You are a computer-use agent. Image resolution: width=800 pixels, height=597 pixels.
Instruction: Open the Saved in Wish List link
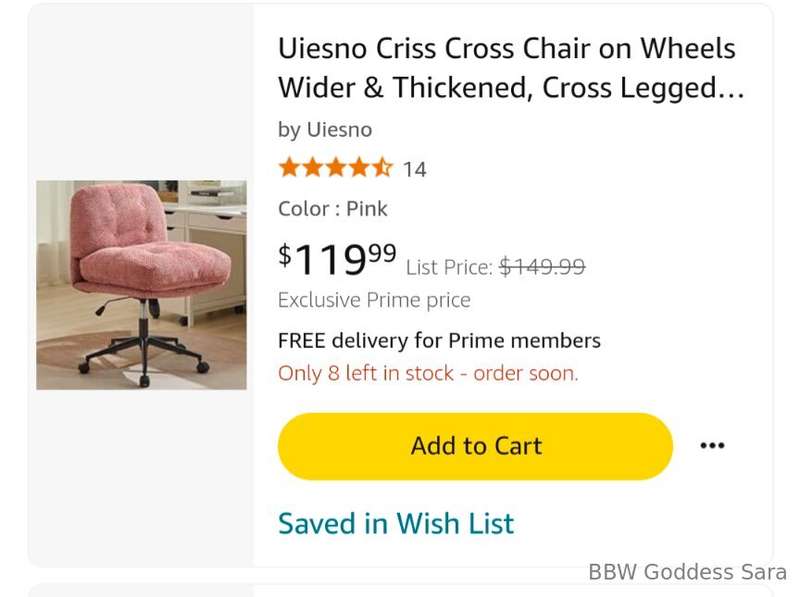(396, 523)
